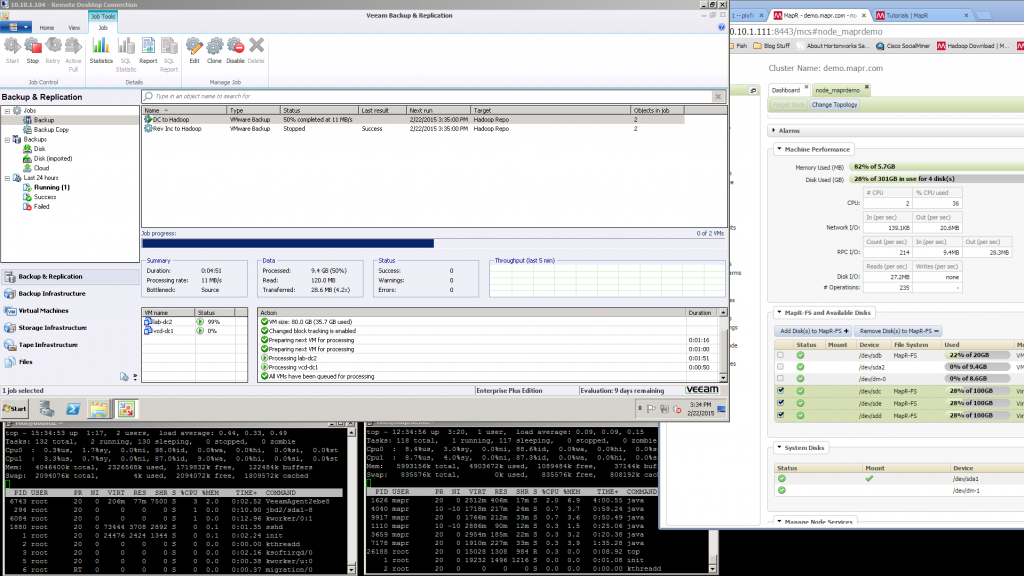This screenshot has width=1024, height=576.
Task: Launch Active Full backup icon
Action: (73, 54)
